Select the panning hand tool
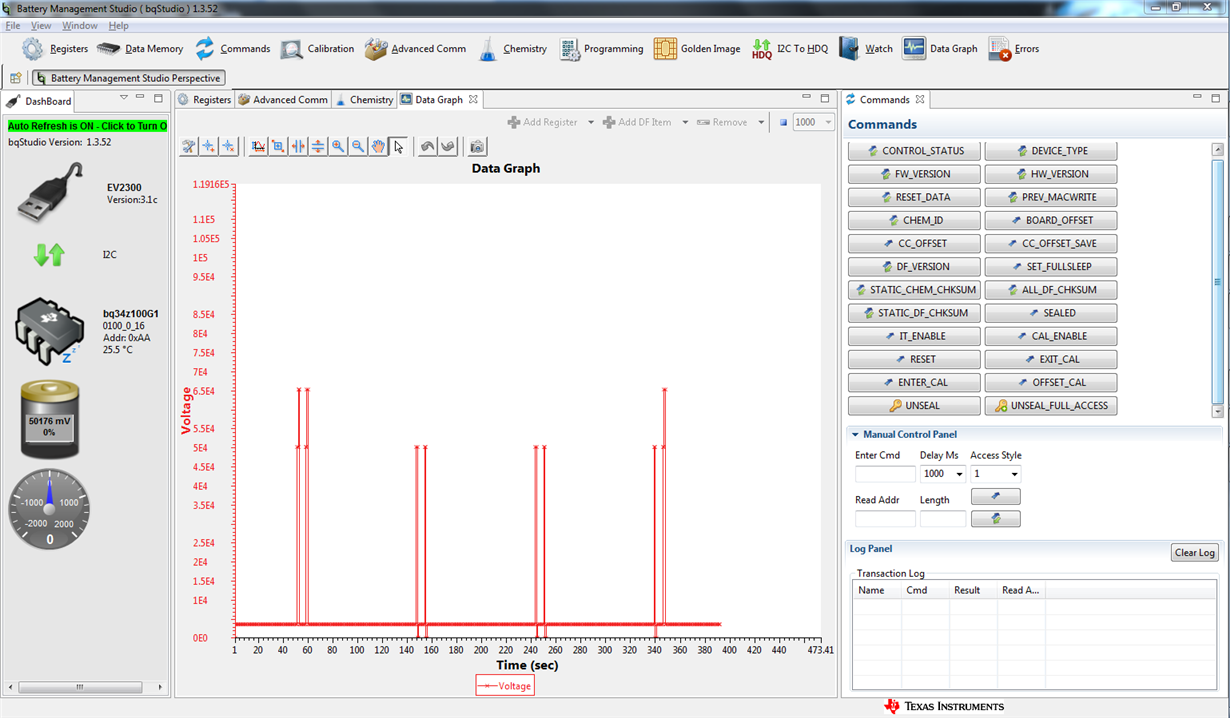1230x718 pixels. tap(378, 146)
